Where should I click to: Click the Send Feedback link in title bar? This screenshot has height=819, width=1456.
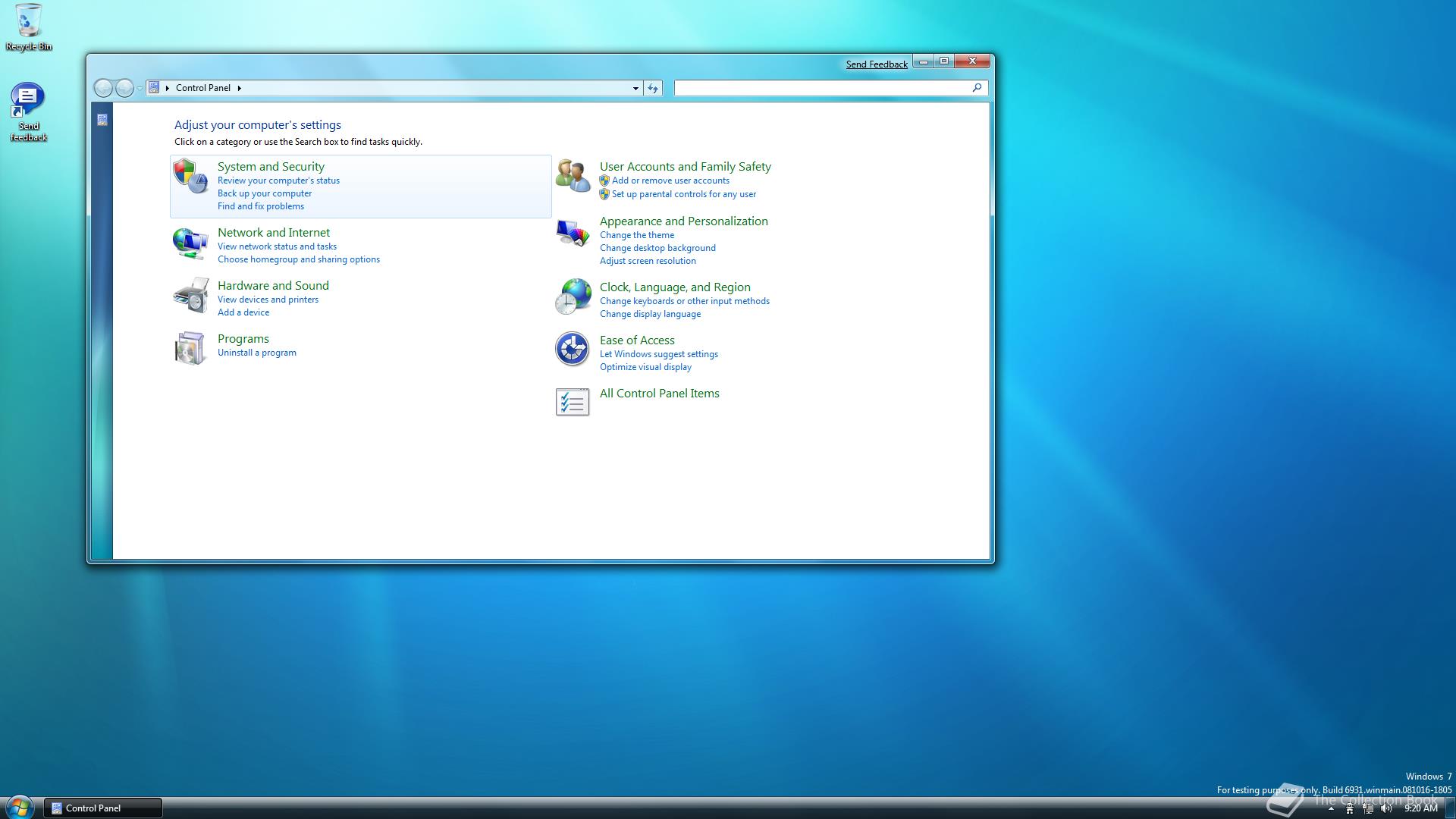tap(877, 64)
